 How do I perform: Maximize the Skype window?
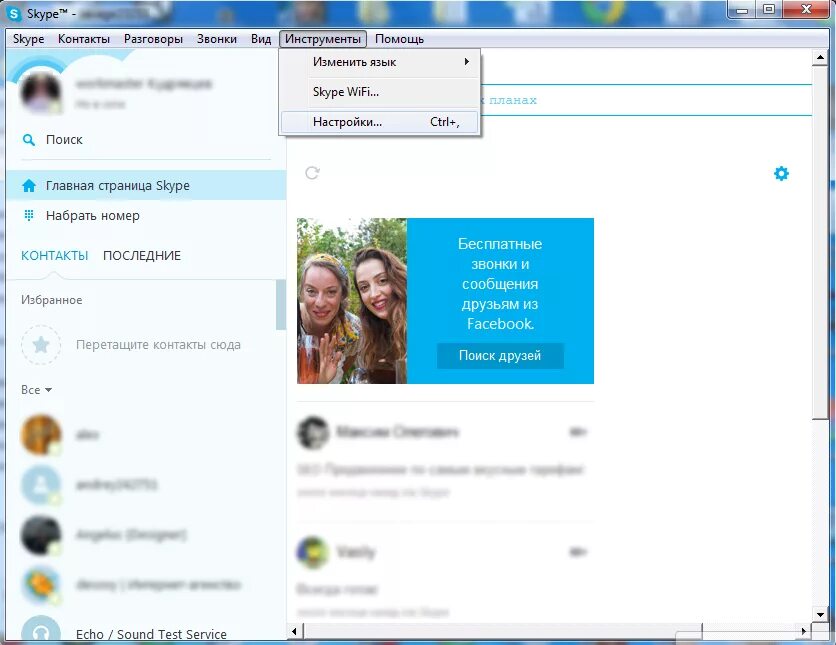coord(768,10)
